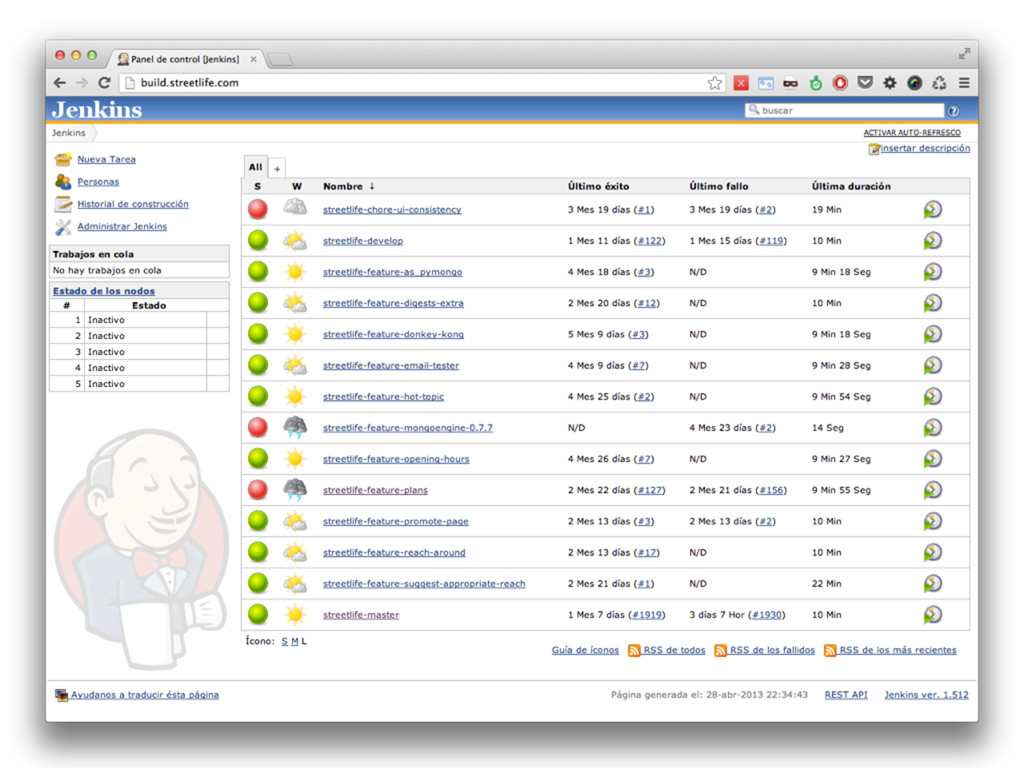The image size is (1024, 768).
Task: Click sunny weather icon of streetlife-master
Action: tap(295, 615)
